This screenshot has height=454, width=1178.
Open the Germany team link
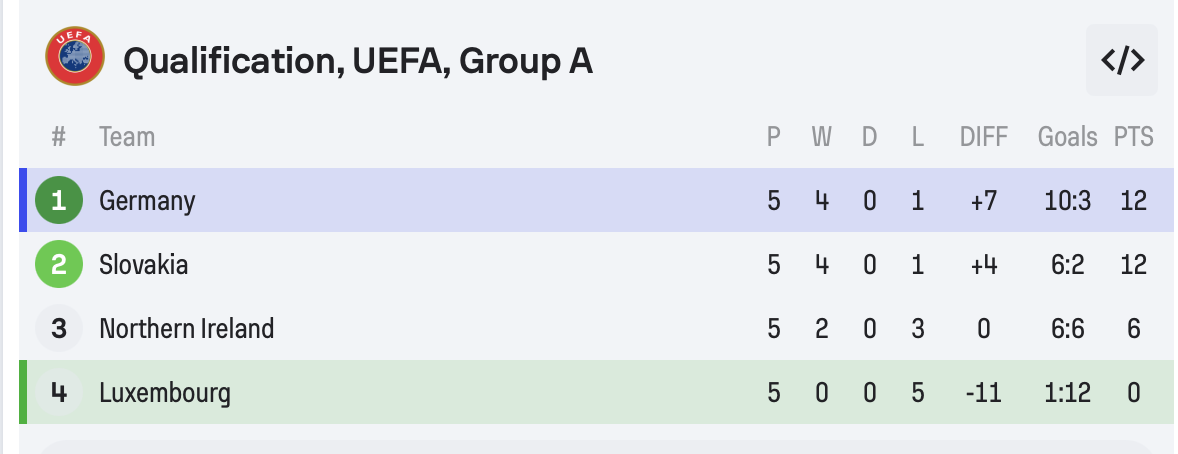pos(147,200)
